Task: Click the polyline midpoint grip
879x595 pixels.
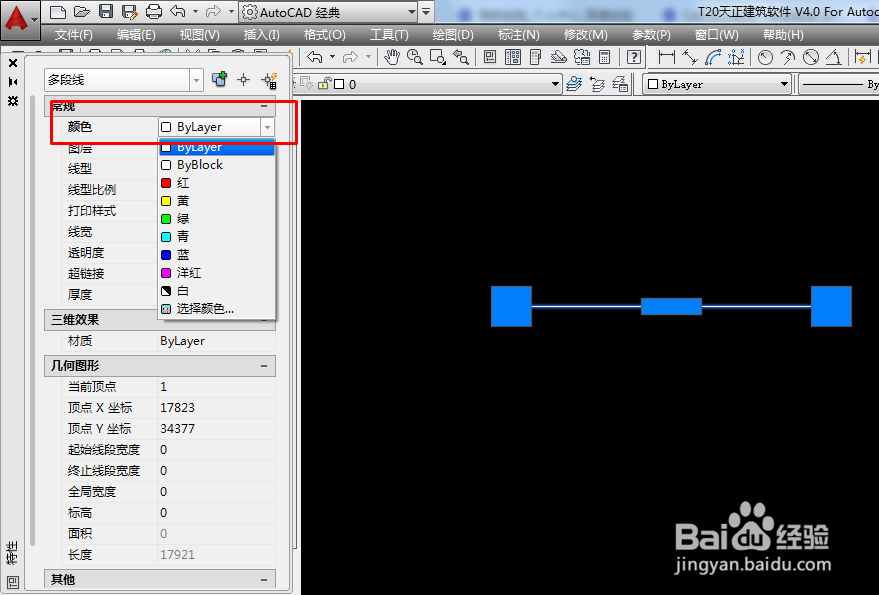Action: click(671, 306)
